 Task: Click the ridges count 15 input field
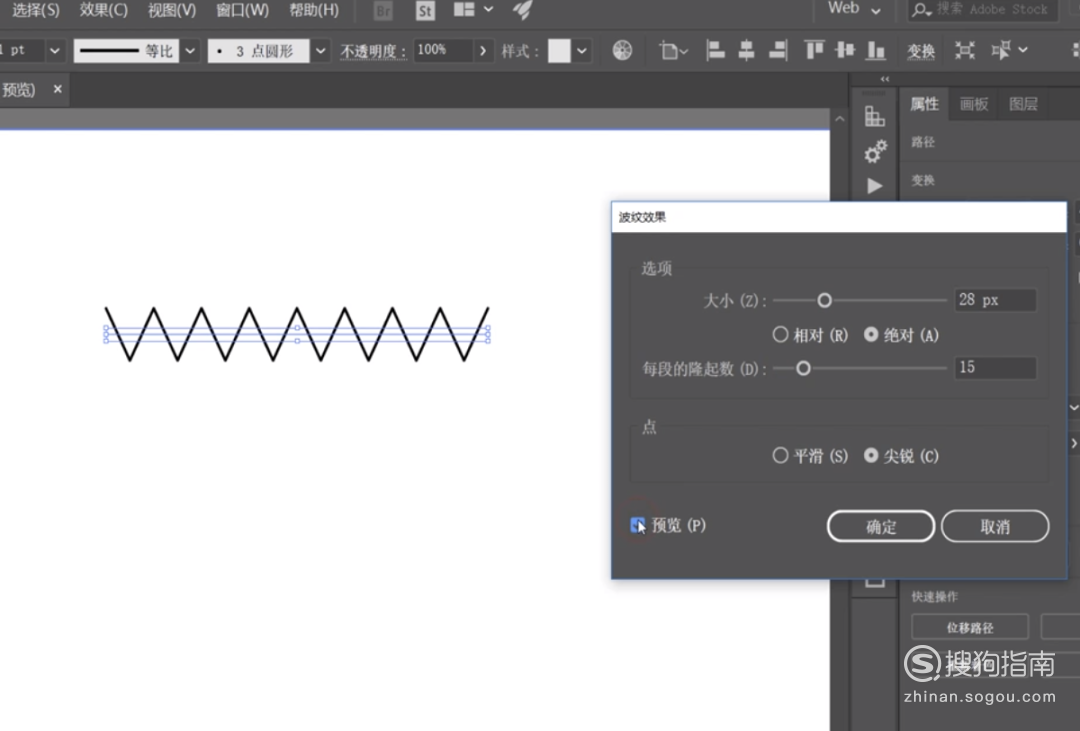click(995, 368)
